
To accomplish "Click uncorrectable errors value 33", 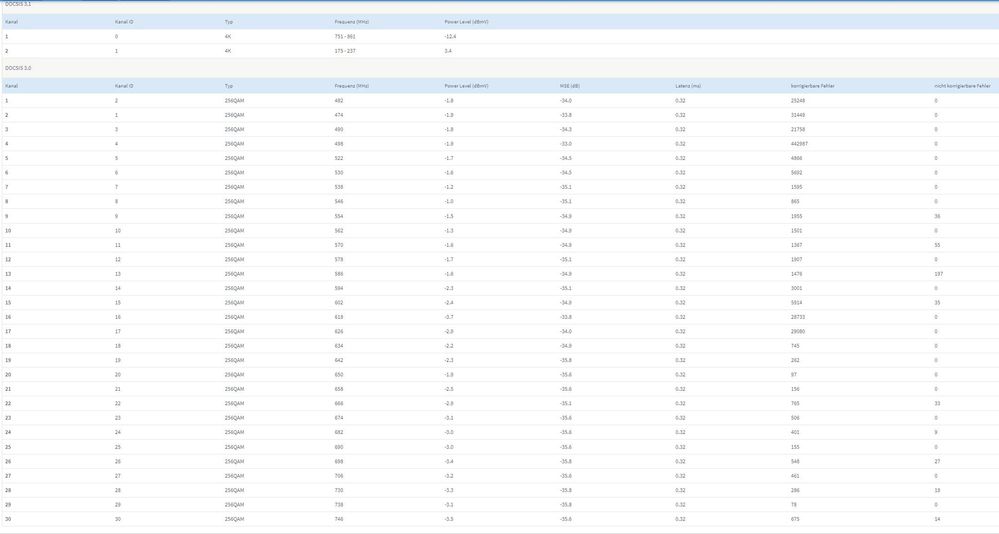I will pyautogui.click(x=937, y=403).
